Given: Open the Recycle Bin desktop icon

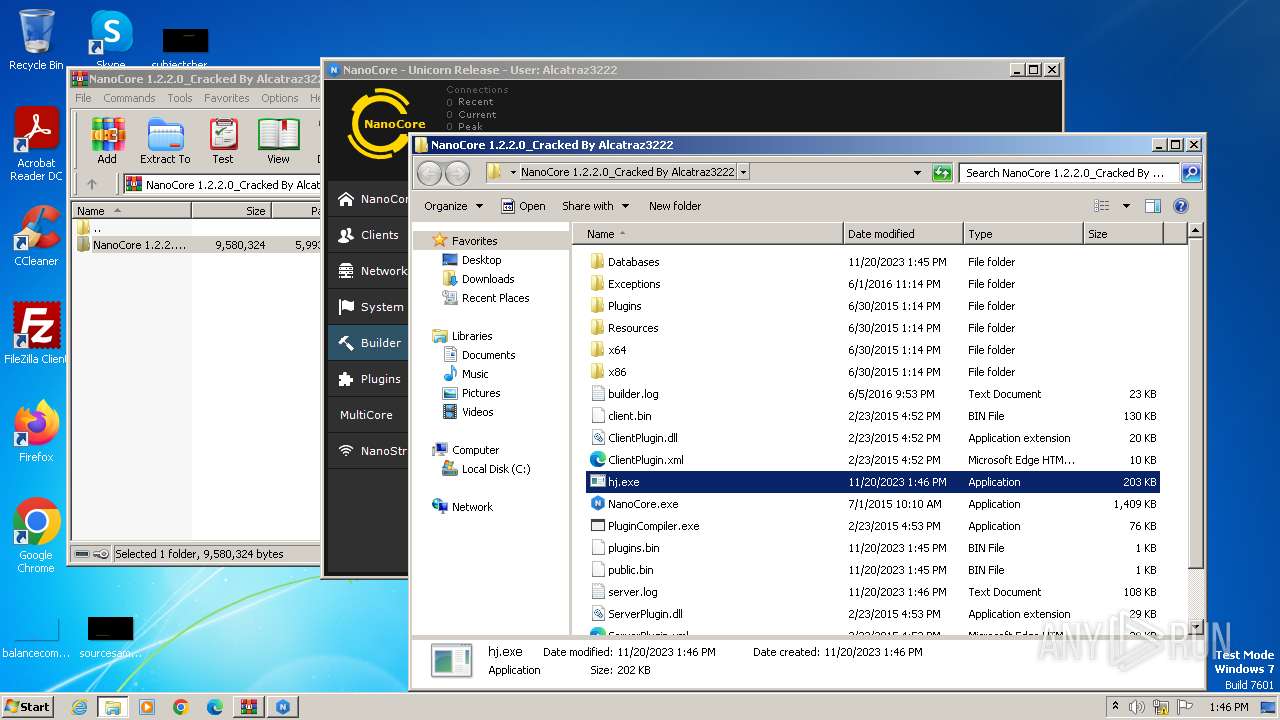Looking at the screenshot, I should pyautogui.click(x=36, y=40).
